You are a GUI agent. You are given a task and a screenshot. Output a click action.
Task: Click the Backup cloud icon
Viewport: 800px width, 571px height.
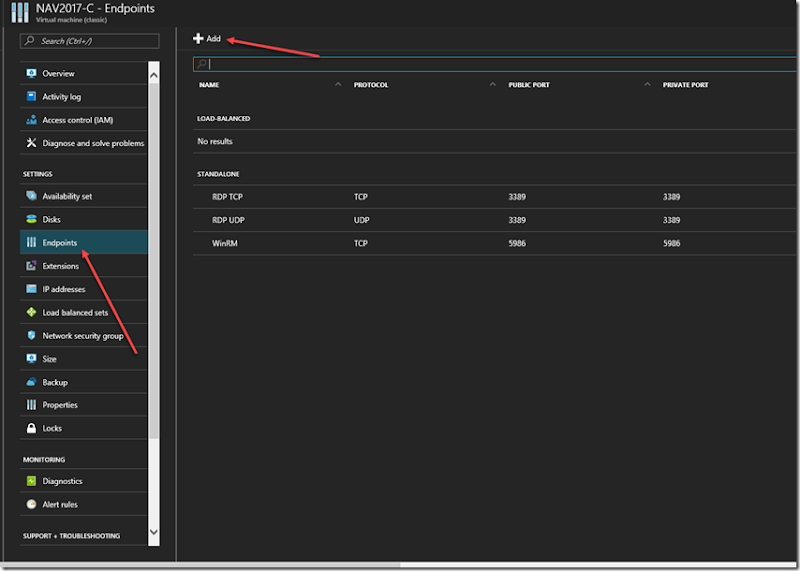31,382
